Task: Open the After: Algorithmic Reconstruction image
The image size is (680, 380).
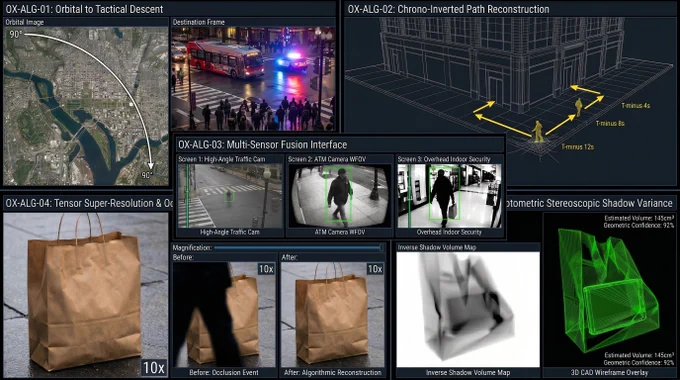Action: pyautogui.click(x=332, y=314)
